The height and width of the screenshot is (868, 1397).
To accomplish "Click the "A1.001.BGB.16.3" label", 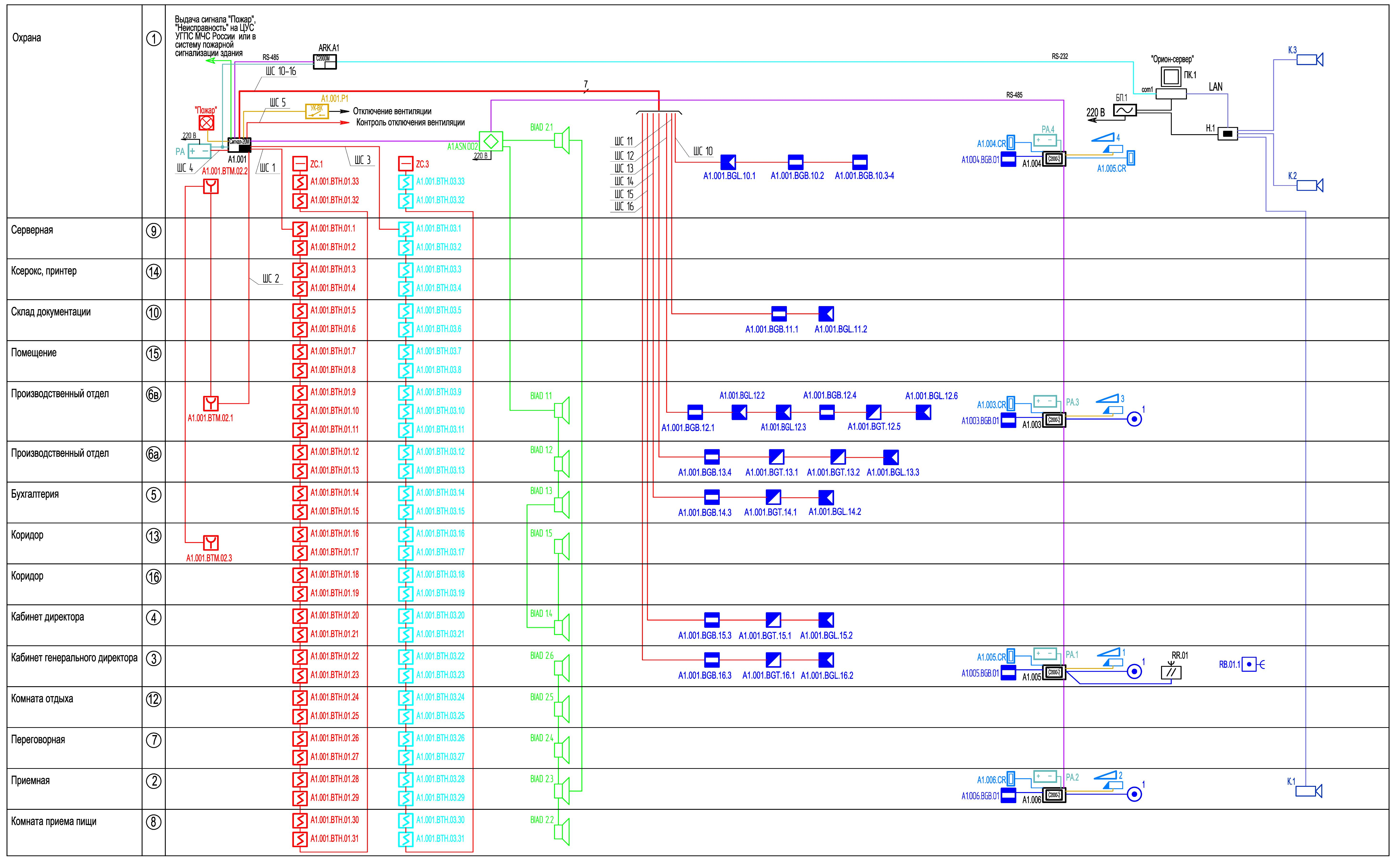I will click(x=705, y=676).
